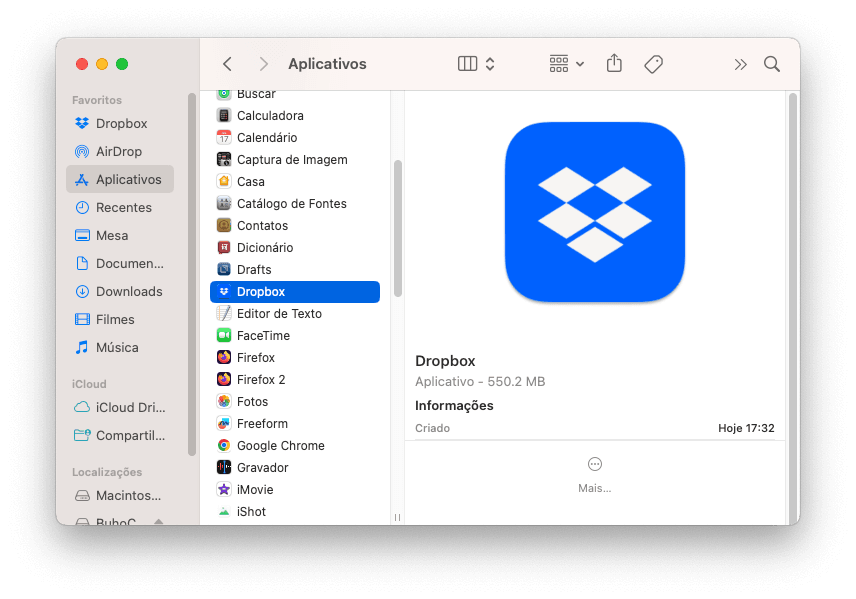Select Captura de Imagem app

point(295,159)
